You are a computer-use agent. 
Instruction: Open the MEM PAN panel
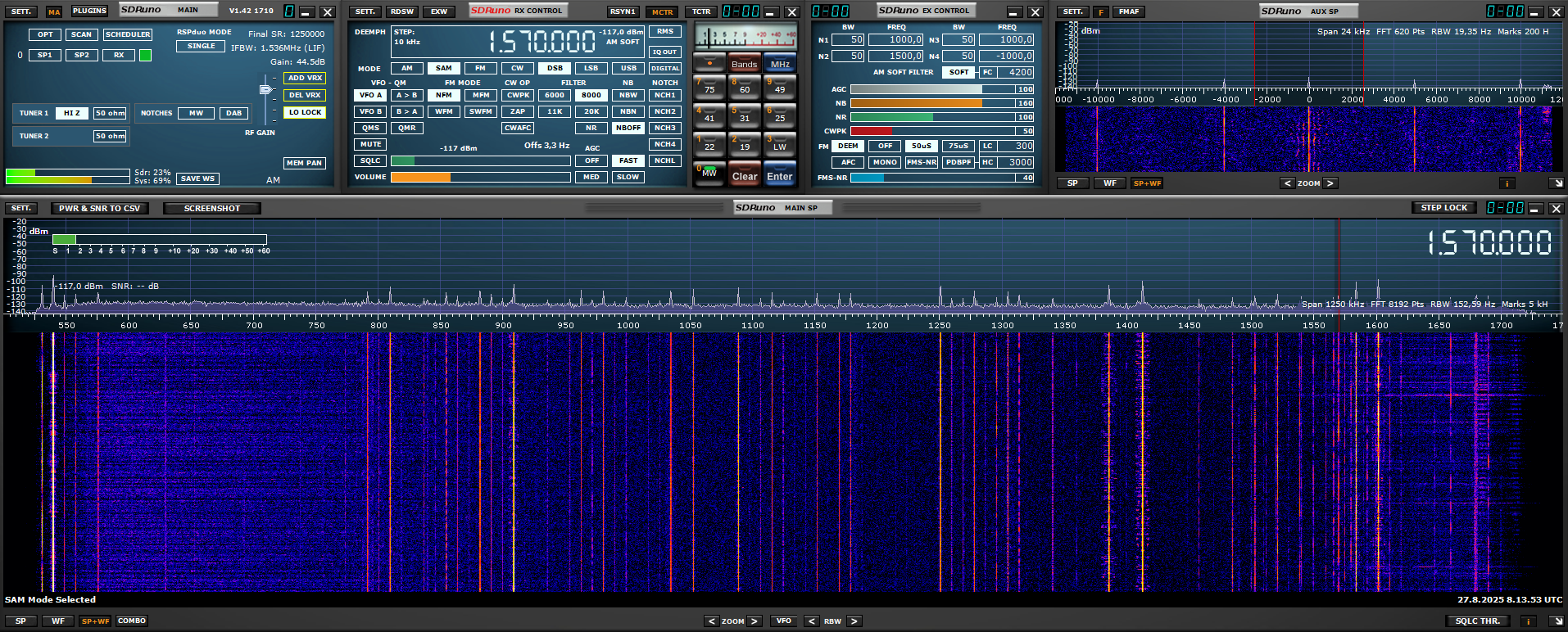[x=305, y=163]
